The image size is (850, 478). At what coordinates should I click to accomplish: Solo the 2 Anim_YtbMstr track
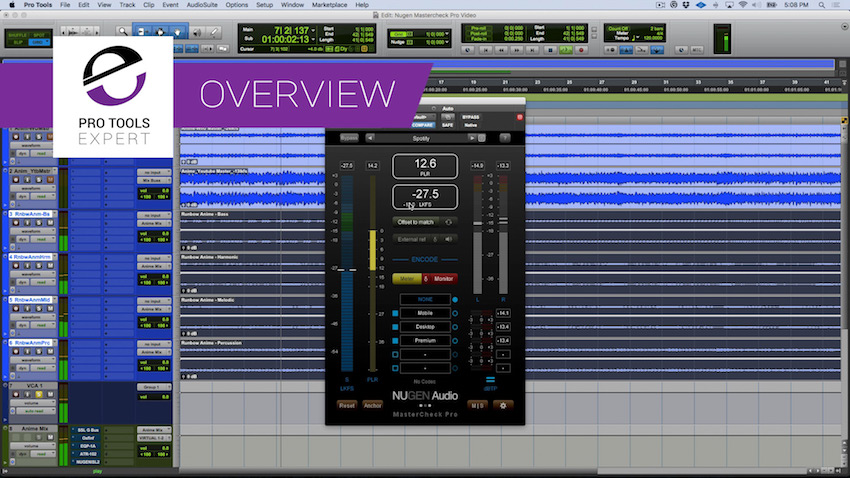pyautogui.click(x=38, y=180)
